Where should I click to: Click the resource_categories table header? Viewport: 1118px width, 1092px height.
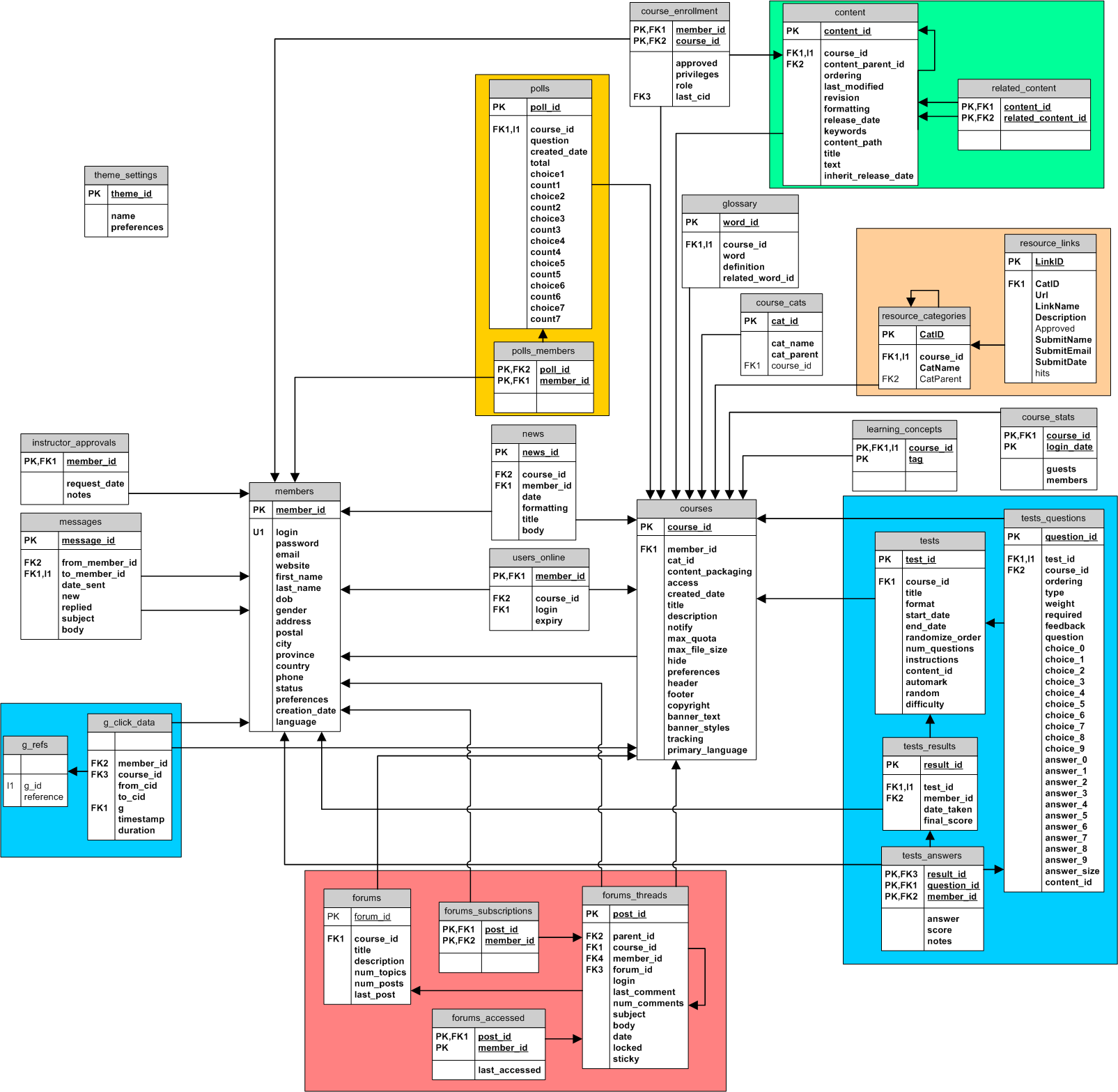coord(924,316)
